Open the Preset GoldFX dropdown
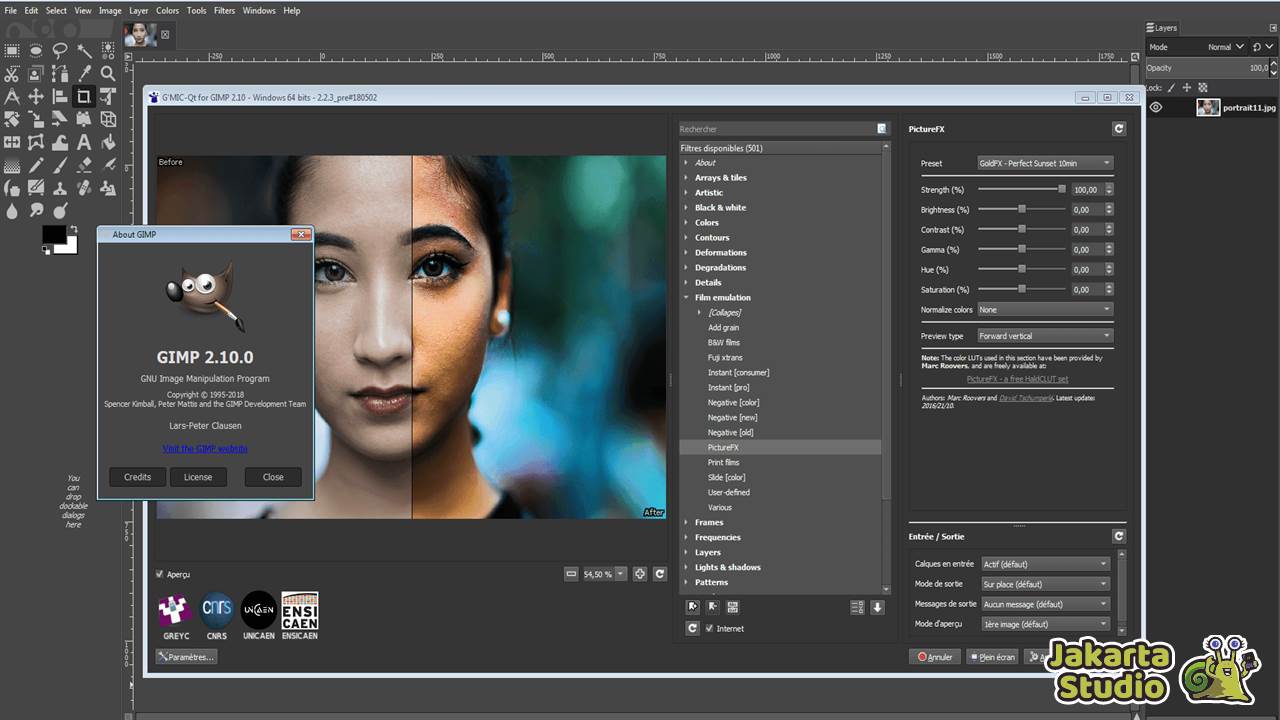The width and height of the screenshot is (1280, 720). tap(1044, 163)
